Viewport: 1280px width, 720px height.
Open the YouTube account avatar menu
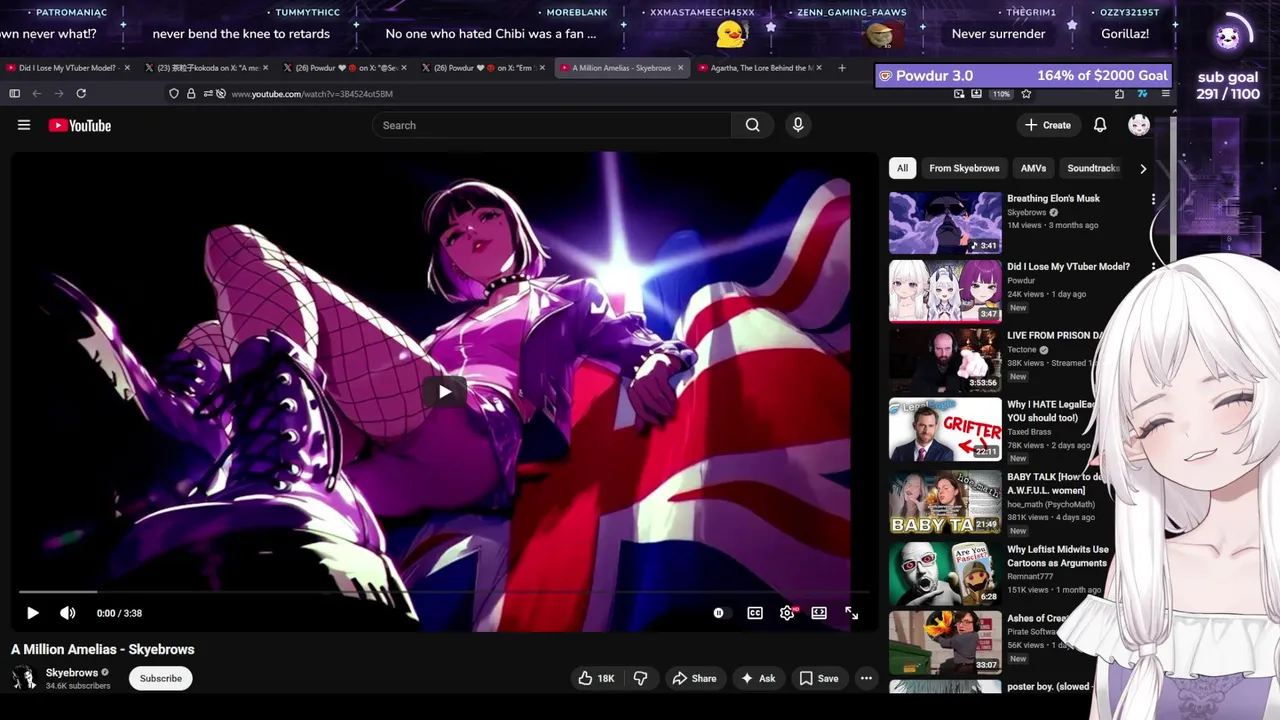coord(1139,125)
